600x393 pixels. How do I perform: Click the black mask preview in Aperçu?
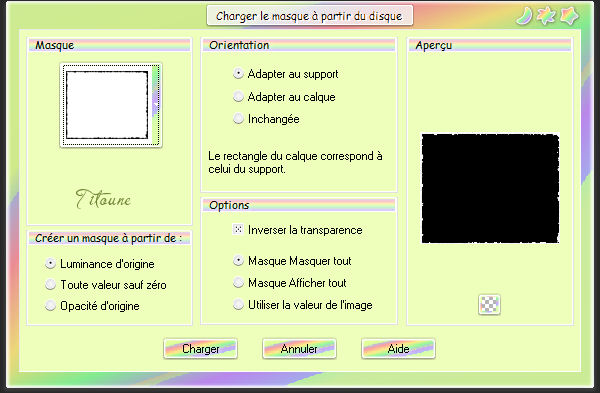pos(490,188)
